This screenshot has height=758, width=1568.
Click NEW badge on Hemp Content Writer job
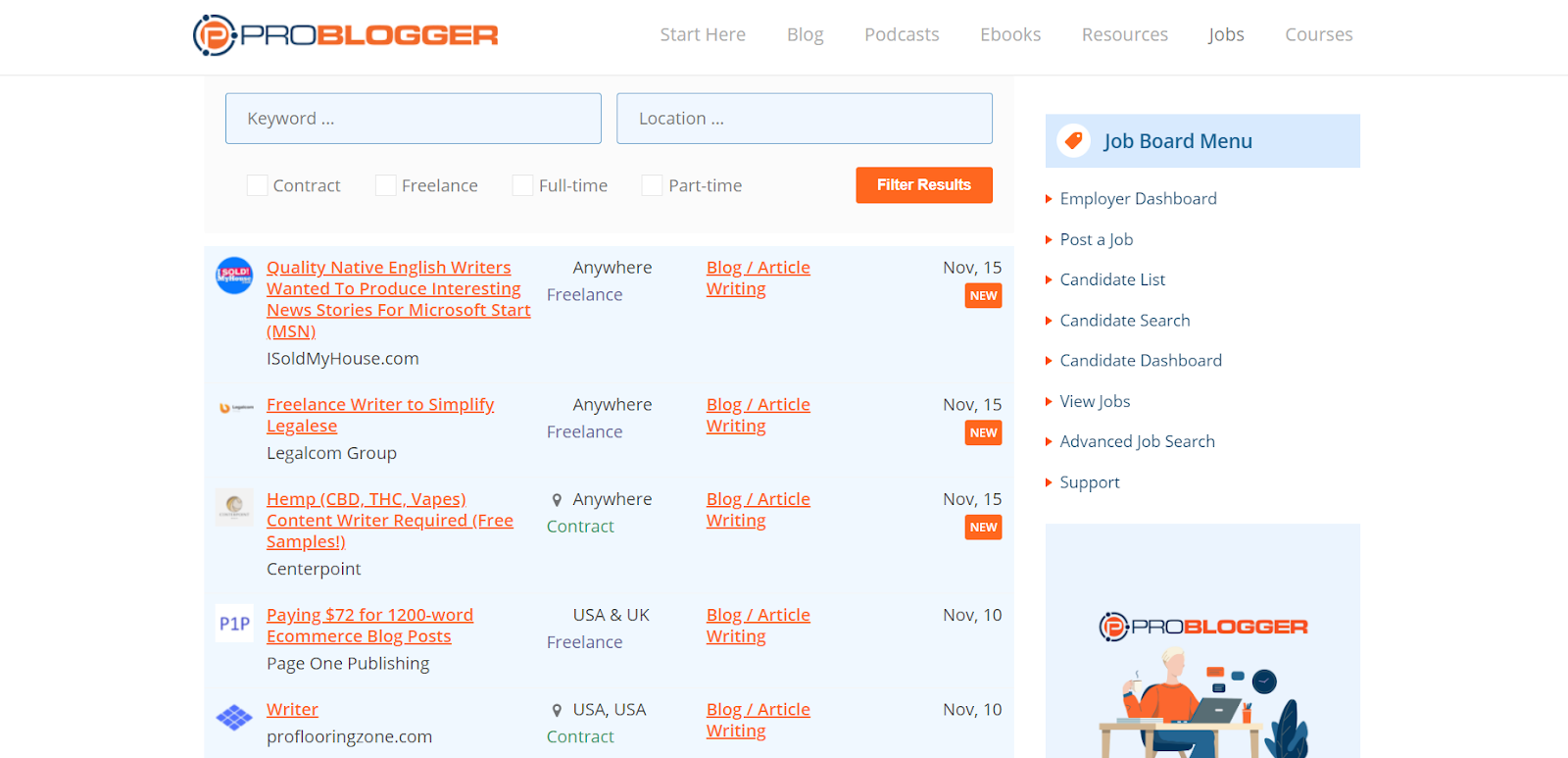tap(983, 528)
